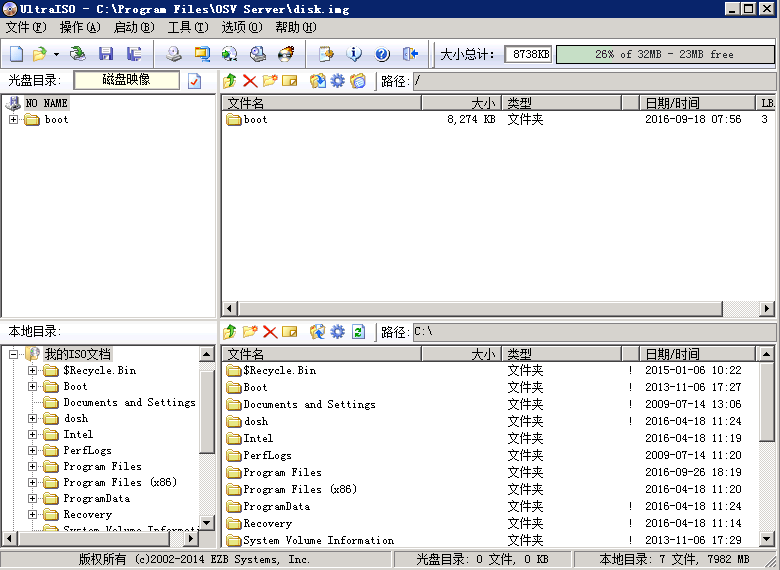The width and height of the screenshot is (780, 570).
Task: Click the Exit door icon in toolbar
Action: (x=410, y=54)
